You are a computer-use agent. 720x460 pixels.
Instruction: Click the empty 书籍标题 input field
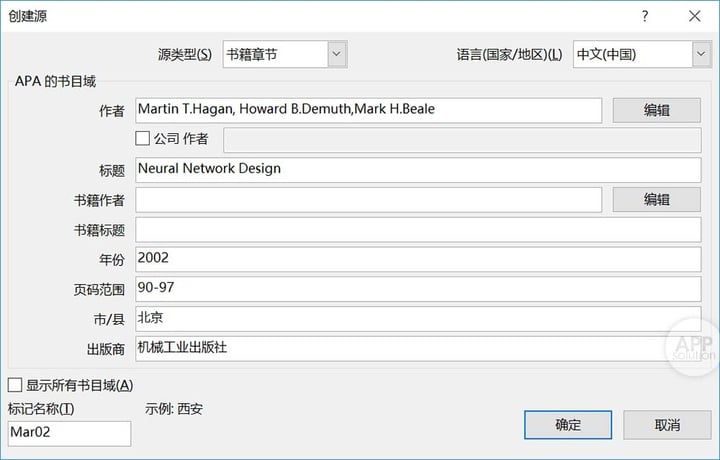[x=418, y=230]
